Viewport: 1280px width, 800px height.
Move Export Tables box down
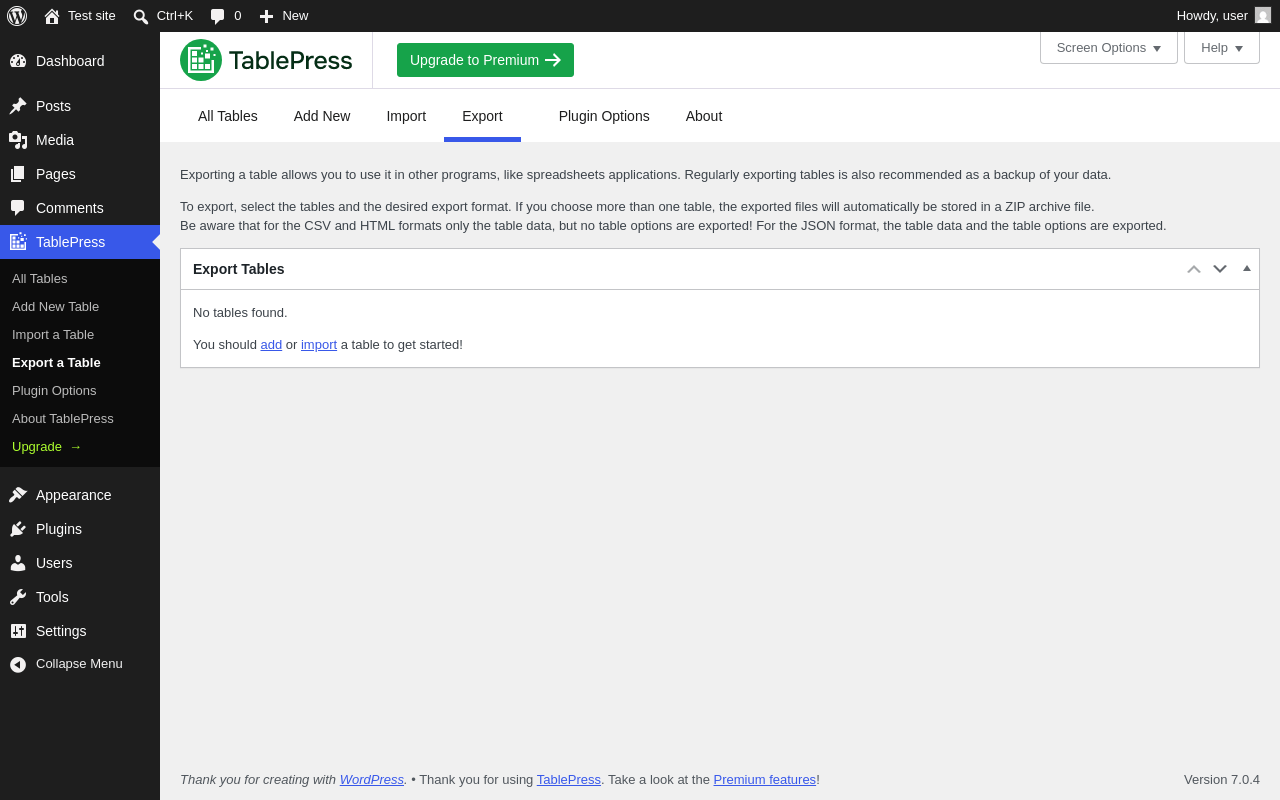point(1220,269)
